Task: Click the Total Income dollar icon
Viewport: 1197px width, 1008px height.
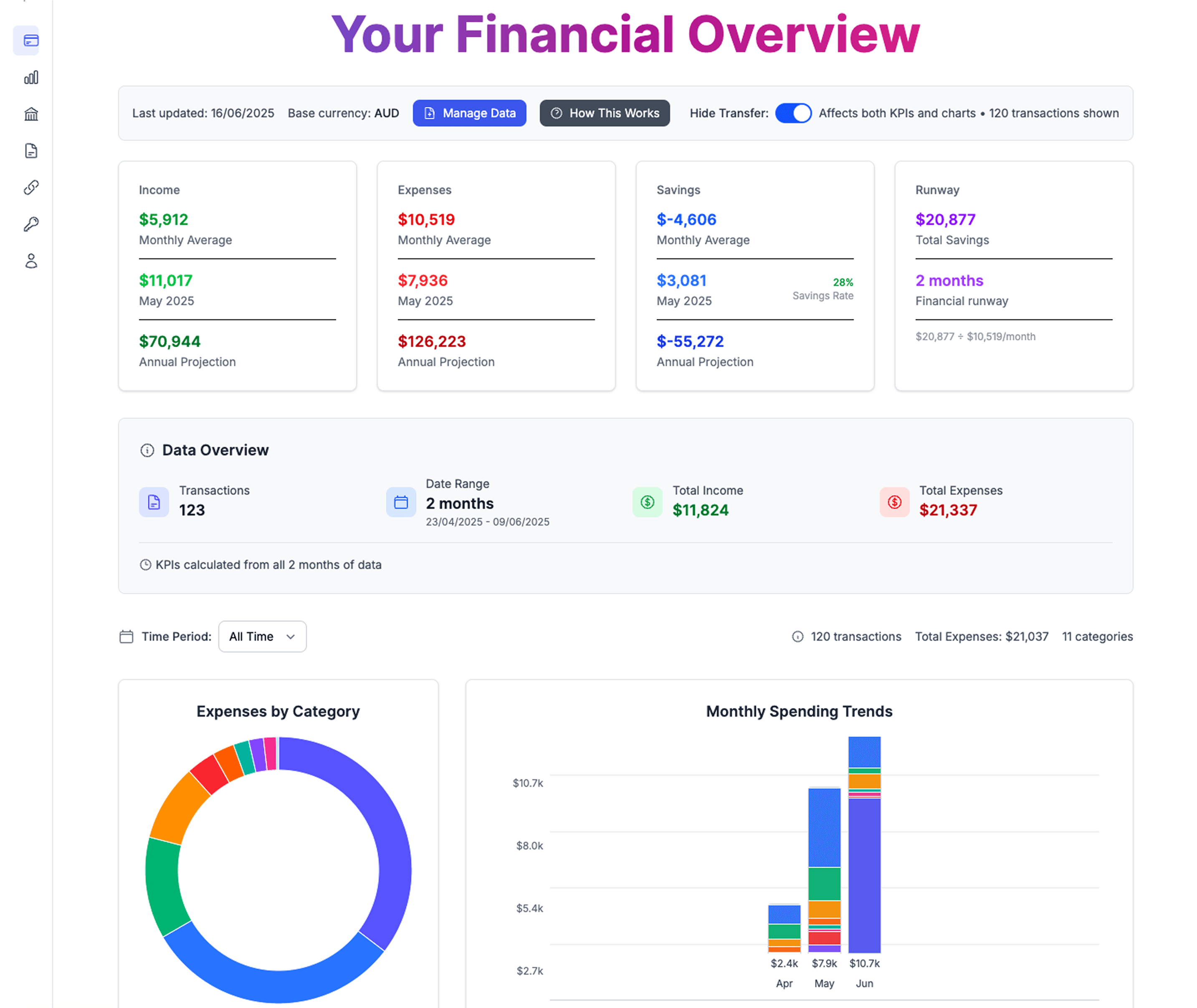Action: [648, 502]
